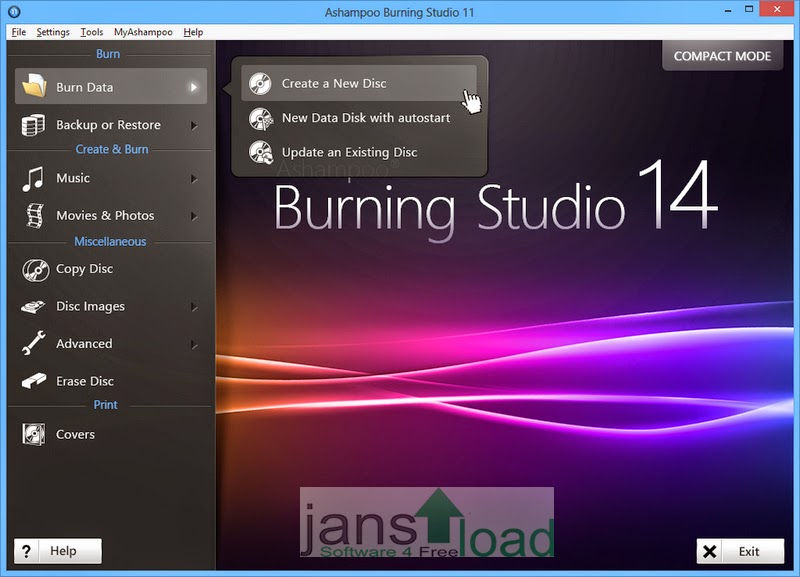Click the Ashampoo app icon in title bar
This screenshot has width=800, height=577.
pos(14,11)
